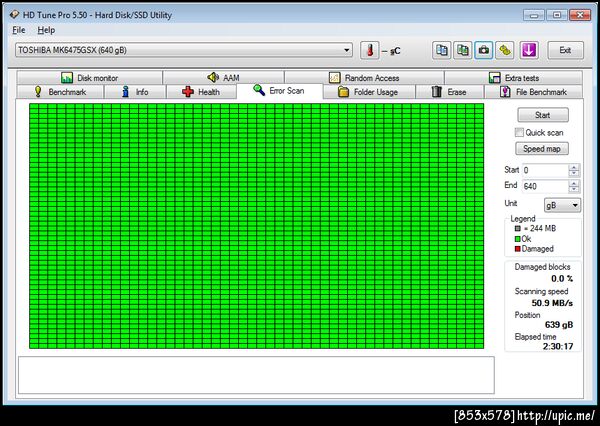Open the File menu
The image size is (600, 426).
19,30
